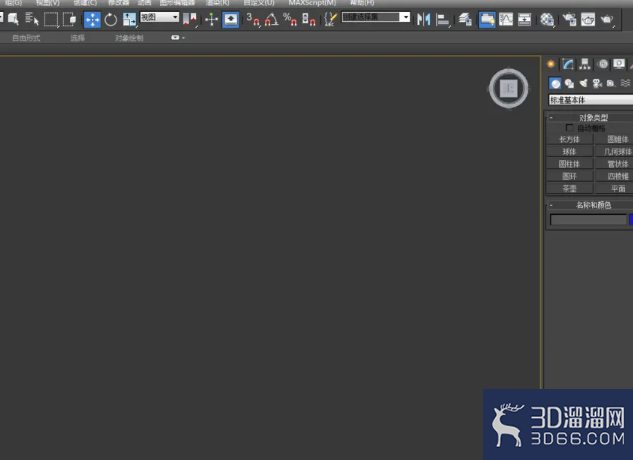Viewport: 633px width, 460px height.
Task: Open the reference coordinate system dropdown 视图
Action: 159,17
